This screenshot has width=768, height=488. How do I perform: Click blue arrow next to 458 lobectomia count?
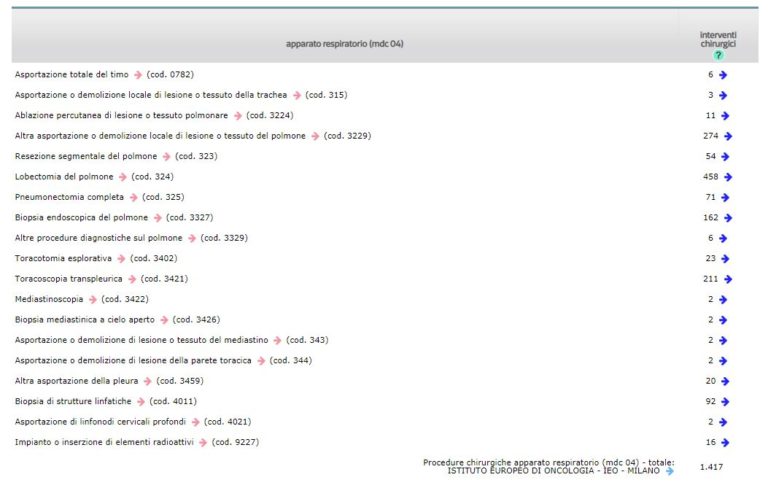click(728, 177)
